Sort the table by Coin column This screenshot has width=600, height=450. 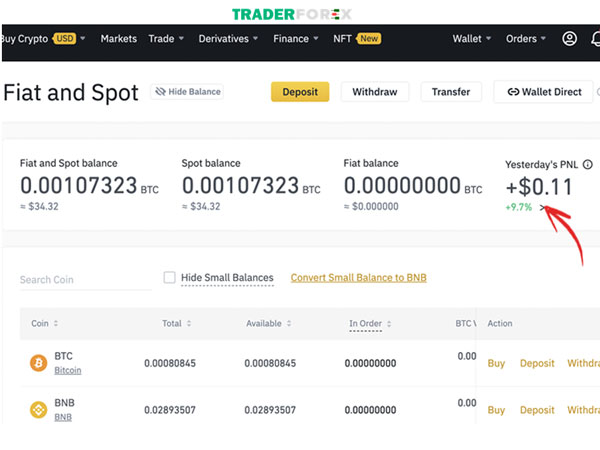(x=44, y=323)
